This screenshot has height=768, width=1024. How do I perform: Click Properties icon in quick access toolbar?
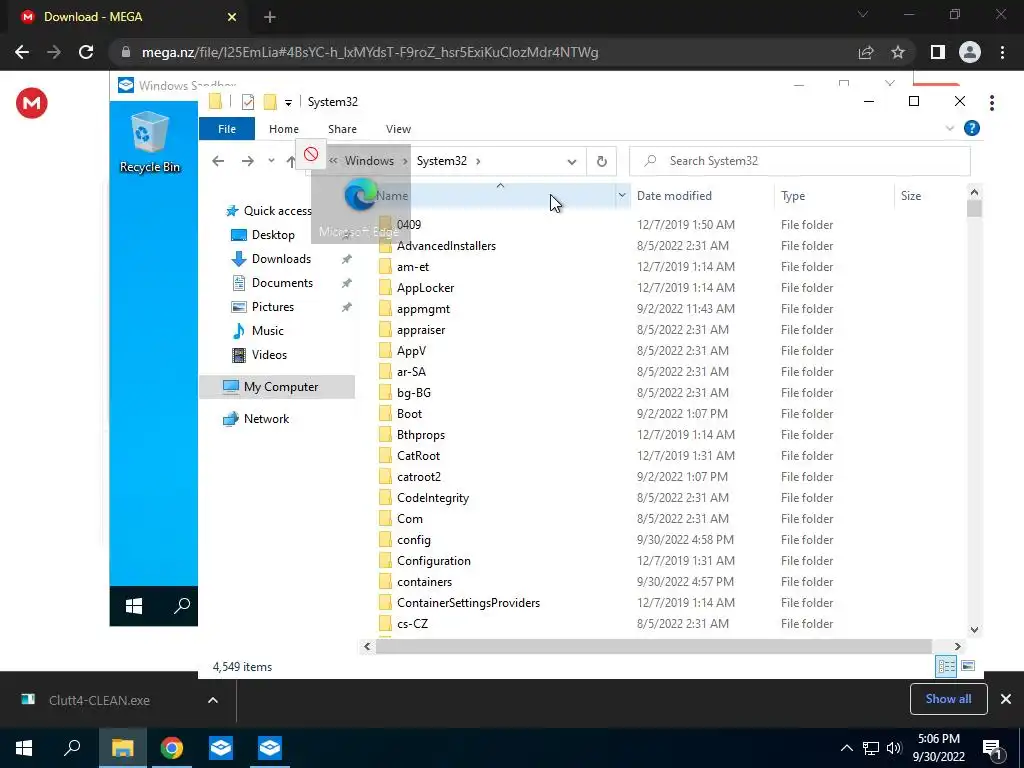click(248, 102)
